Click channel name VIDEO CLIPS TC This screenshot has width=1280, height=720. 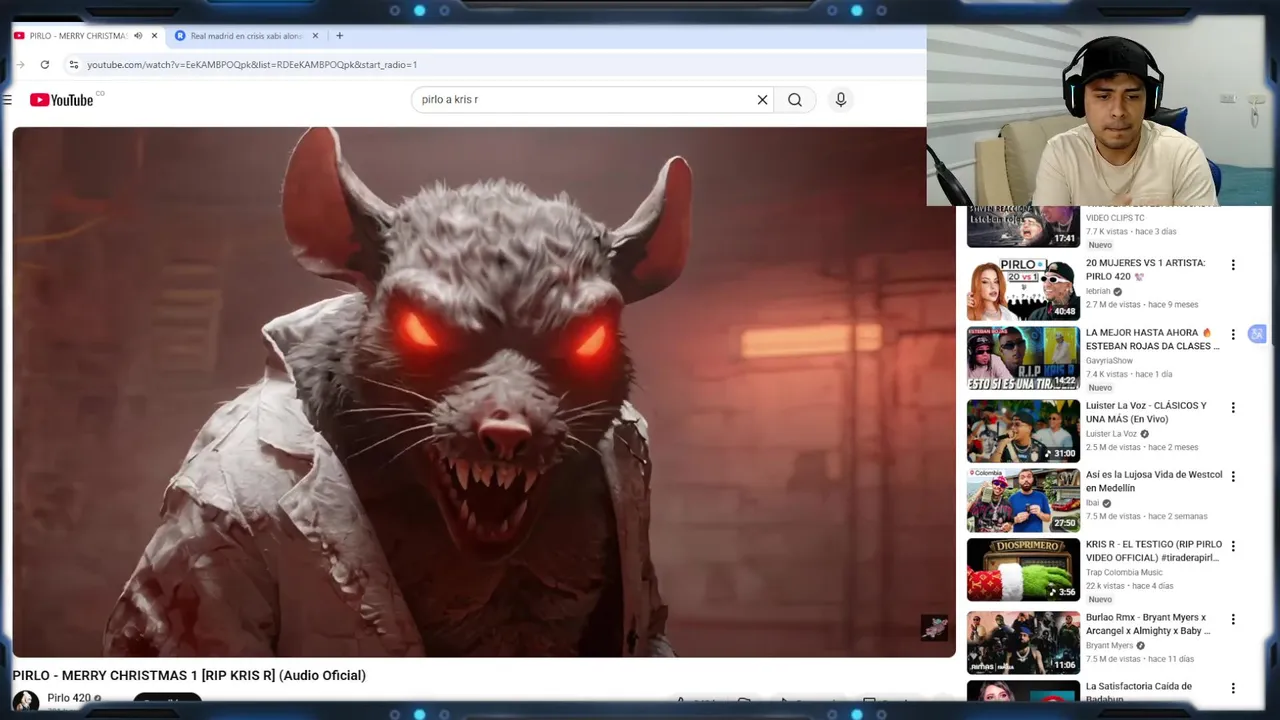coord(1115,218)
